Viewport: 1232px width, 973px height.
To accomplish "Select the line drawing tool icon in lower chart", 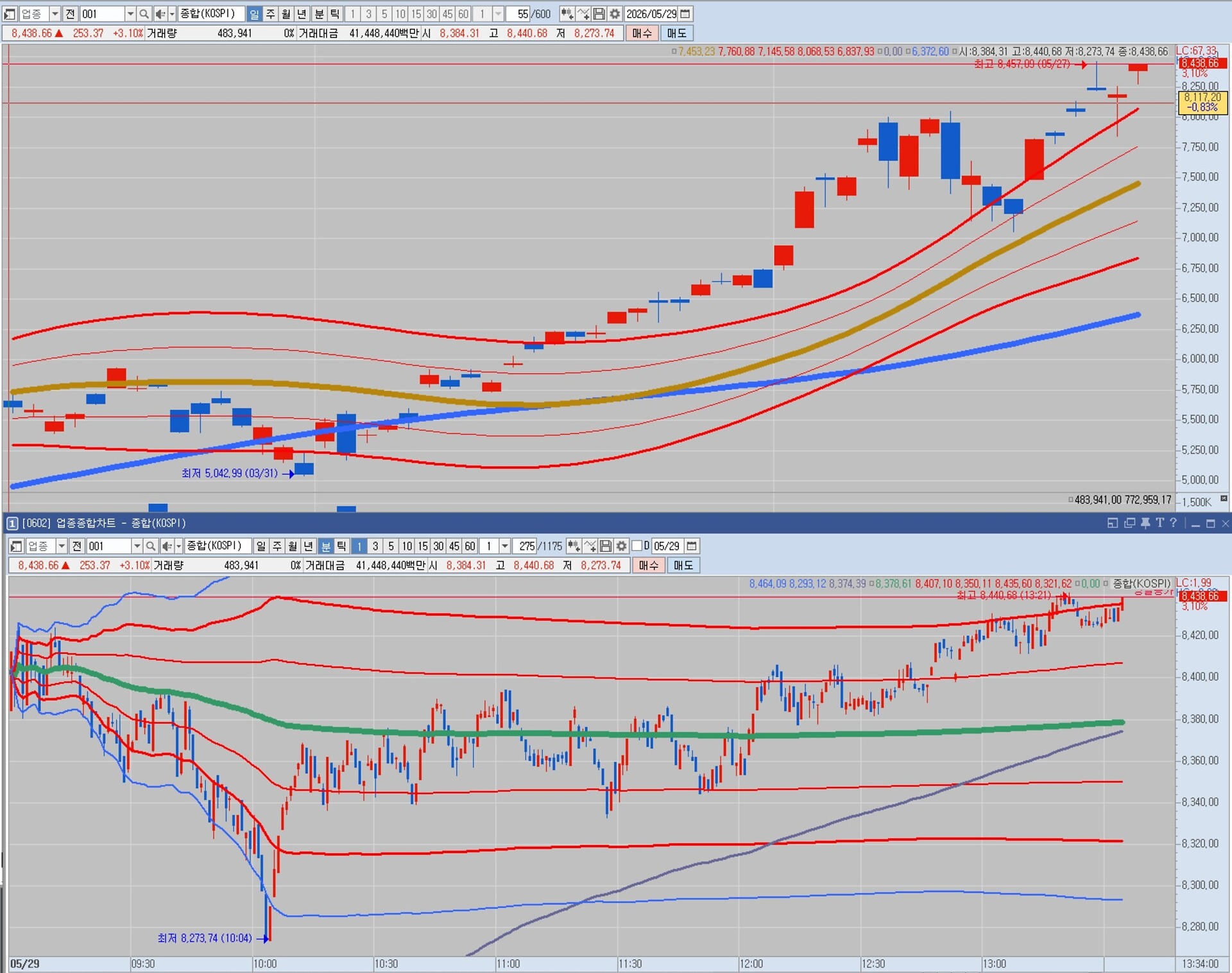I will pyautogui.click(x=590, y=546).
